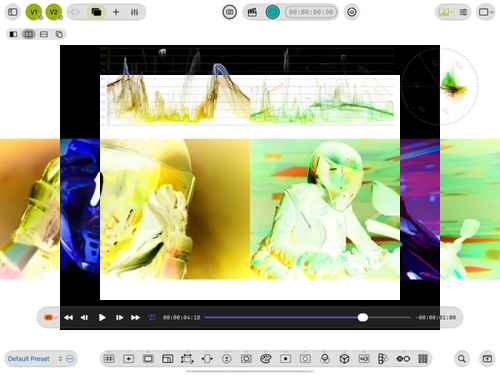
Task: Click the plain screen rectangle icon
Action: [148, 359]
